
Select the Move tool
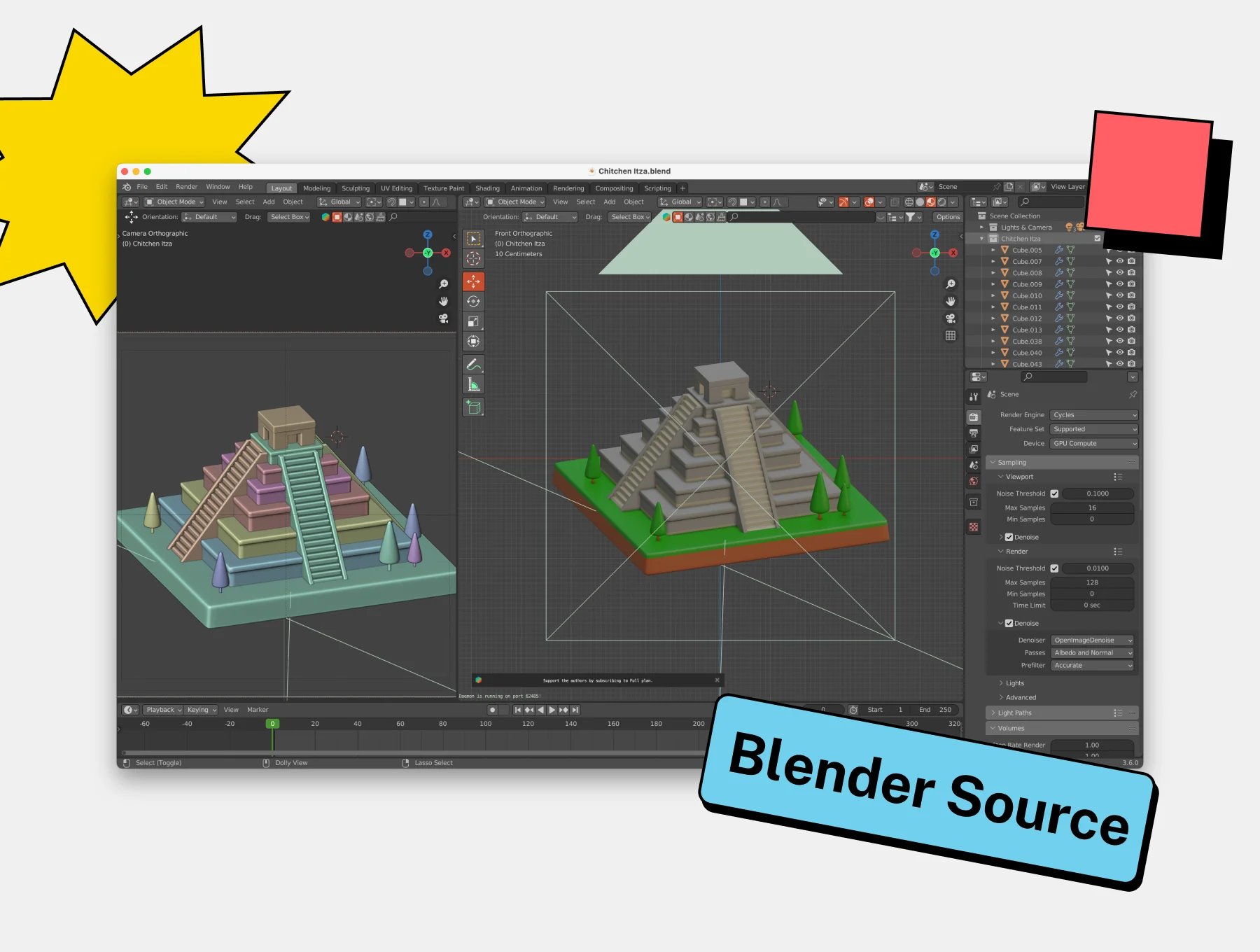pos(474,281)
